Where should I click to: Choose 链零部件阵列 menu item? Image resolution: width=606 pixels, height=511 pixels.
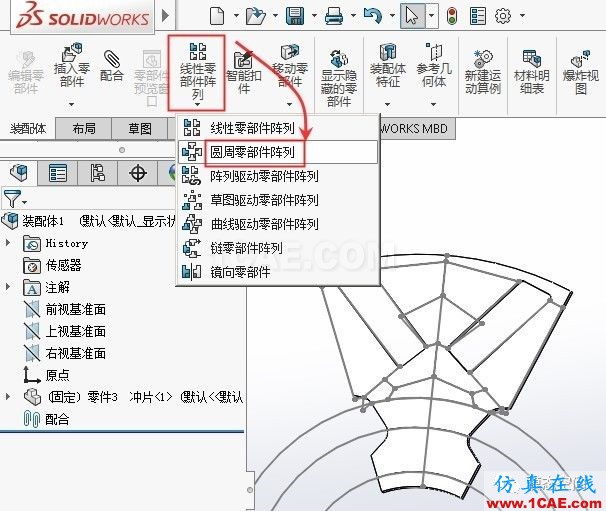click(x=277, y=248)
